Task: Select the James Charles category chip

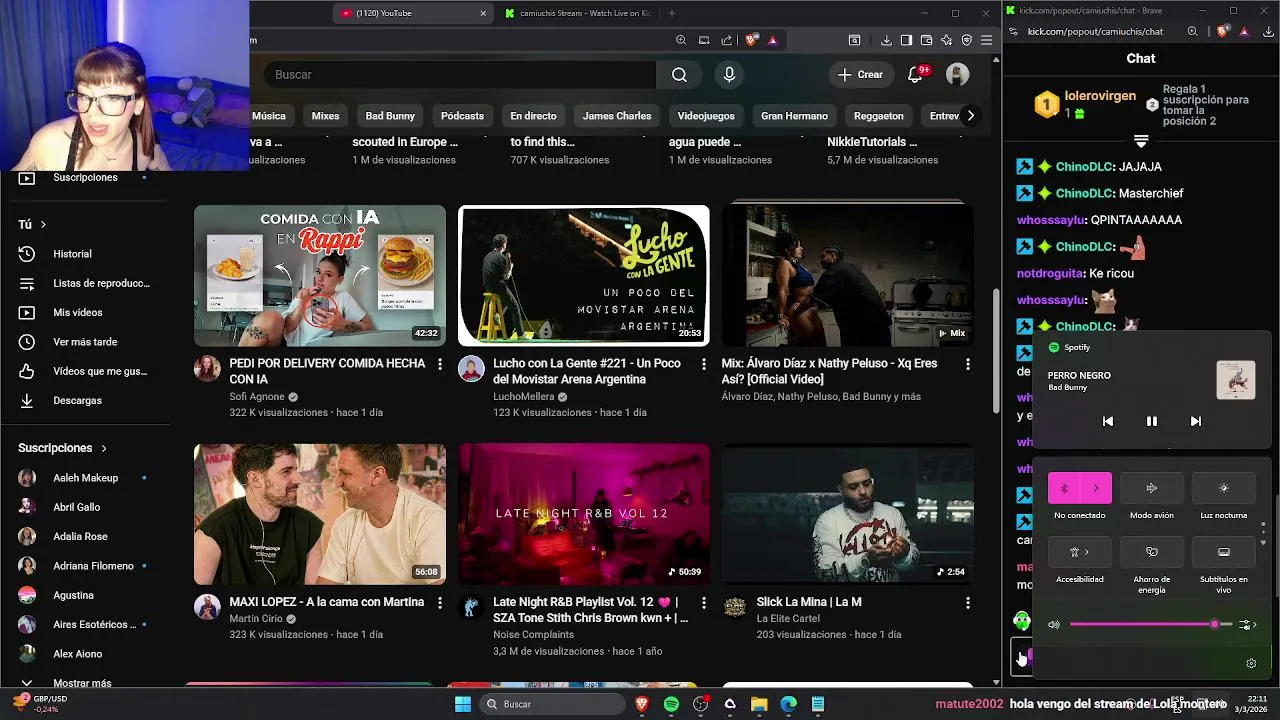Action: tap(617, 116)
